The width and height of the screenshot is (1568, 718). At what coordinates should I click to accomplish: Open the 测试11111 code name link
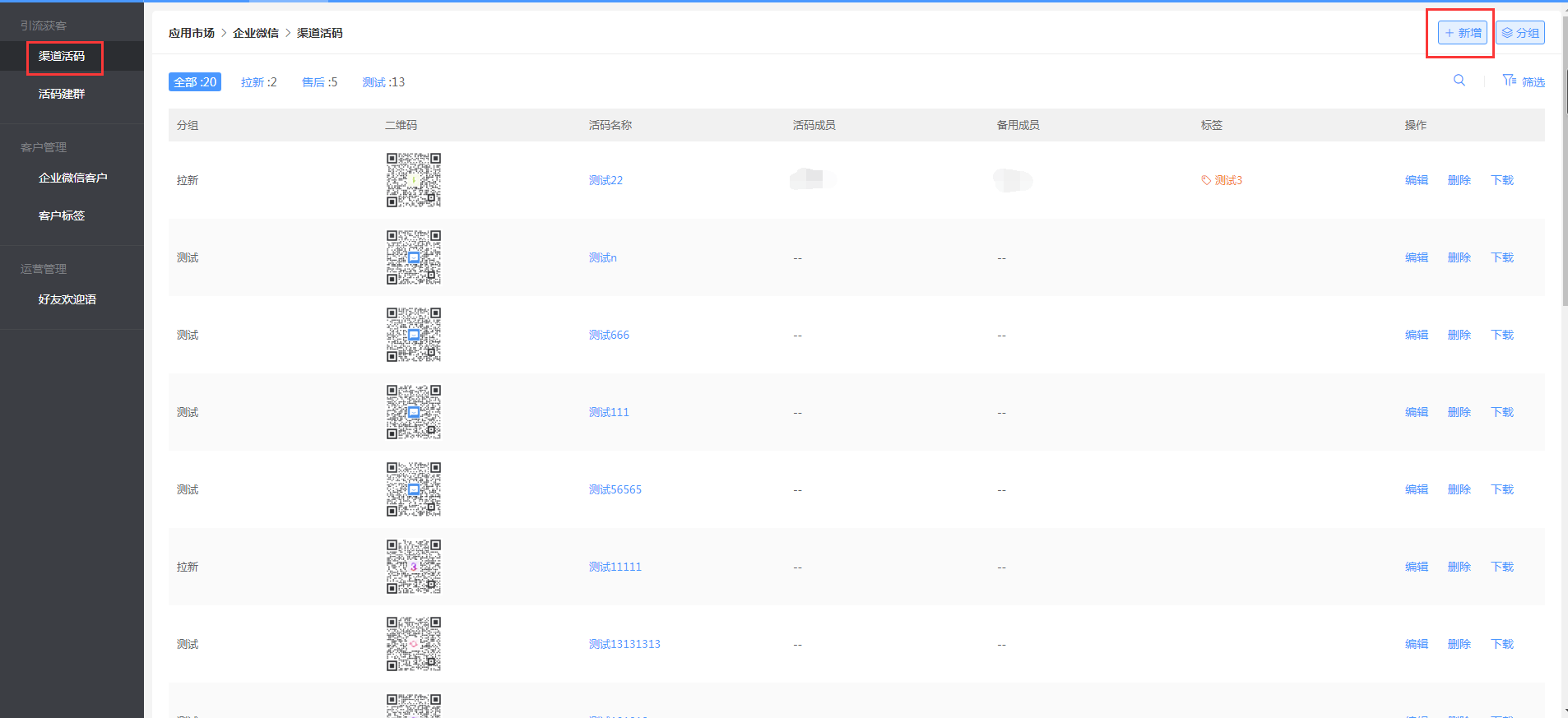point(615,567)
